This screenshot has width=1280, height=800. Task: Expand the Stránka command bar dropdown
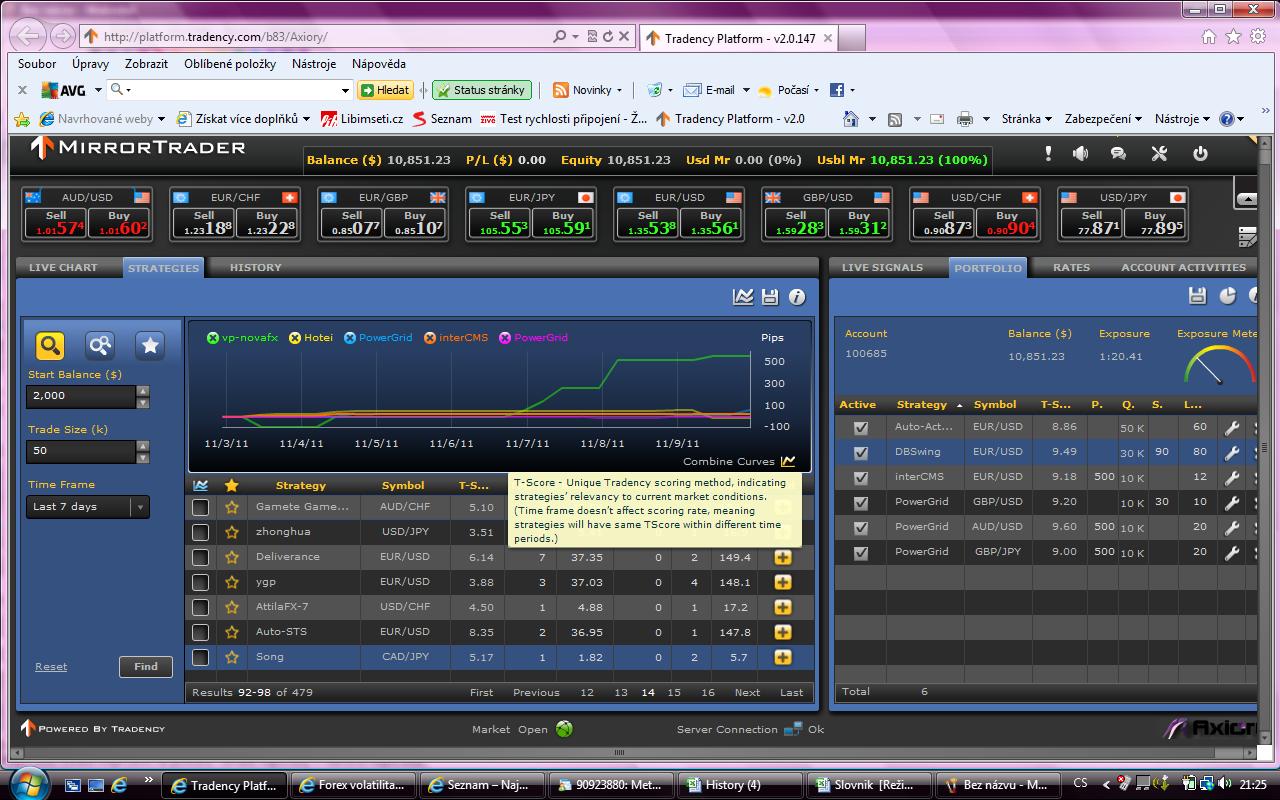[x=1048, y=119]
